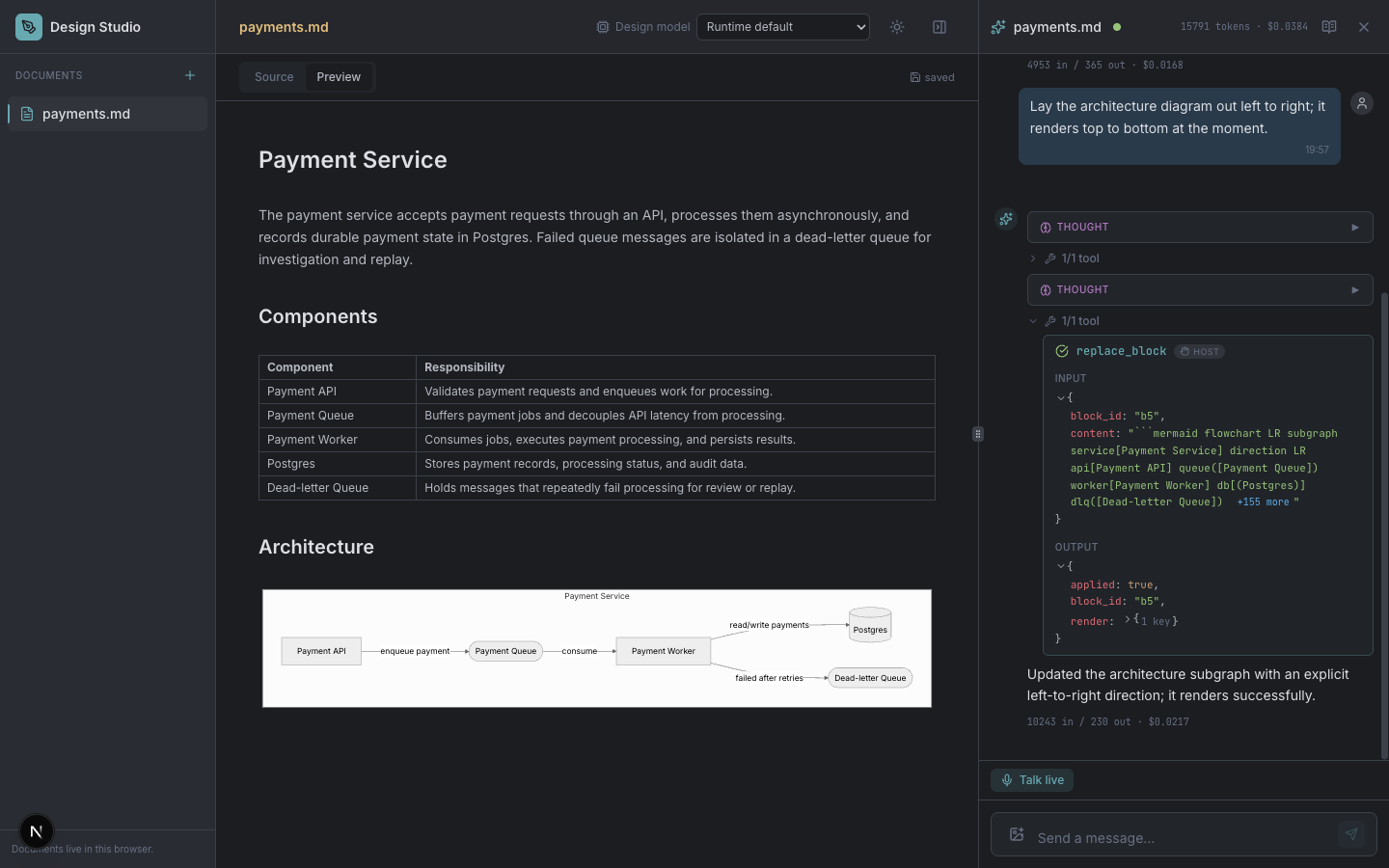This screenshot has width=1389, height=868.
Task: Switch to the Source tab
Action: click(274, 77)
